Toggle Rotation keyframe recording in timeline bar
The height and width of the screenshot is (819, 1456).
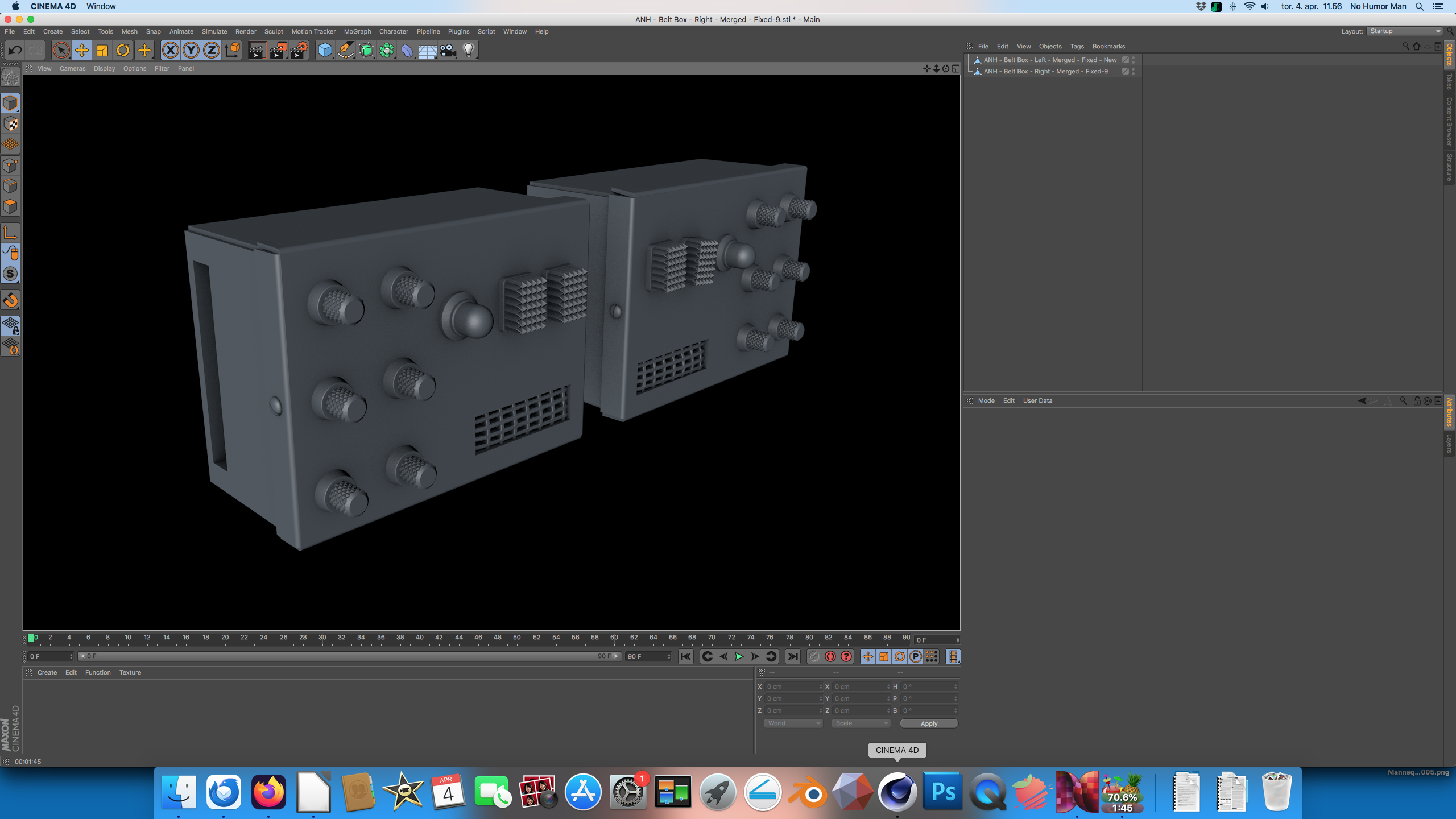pyautogui.click(x=899, y=656)
